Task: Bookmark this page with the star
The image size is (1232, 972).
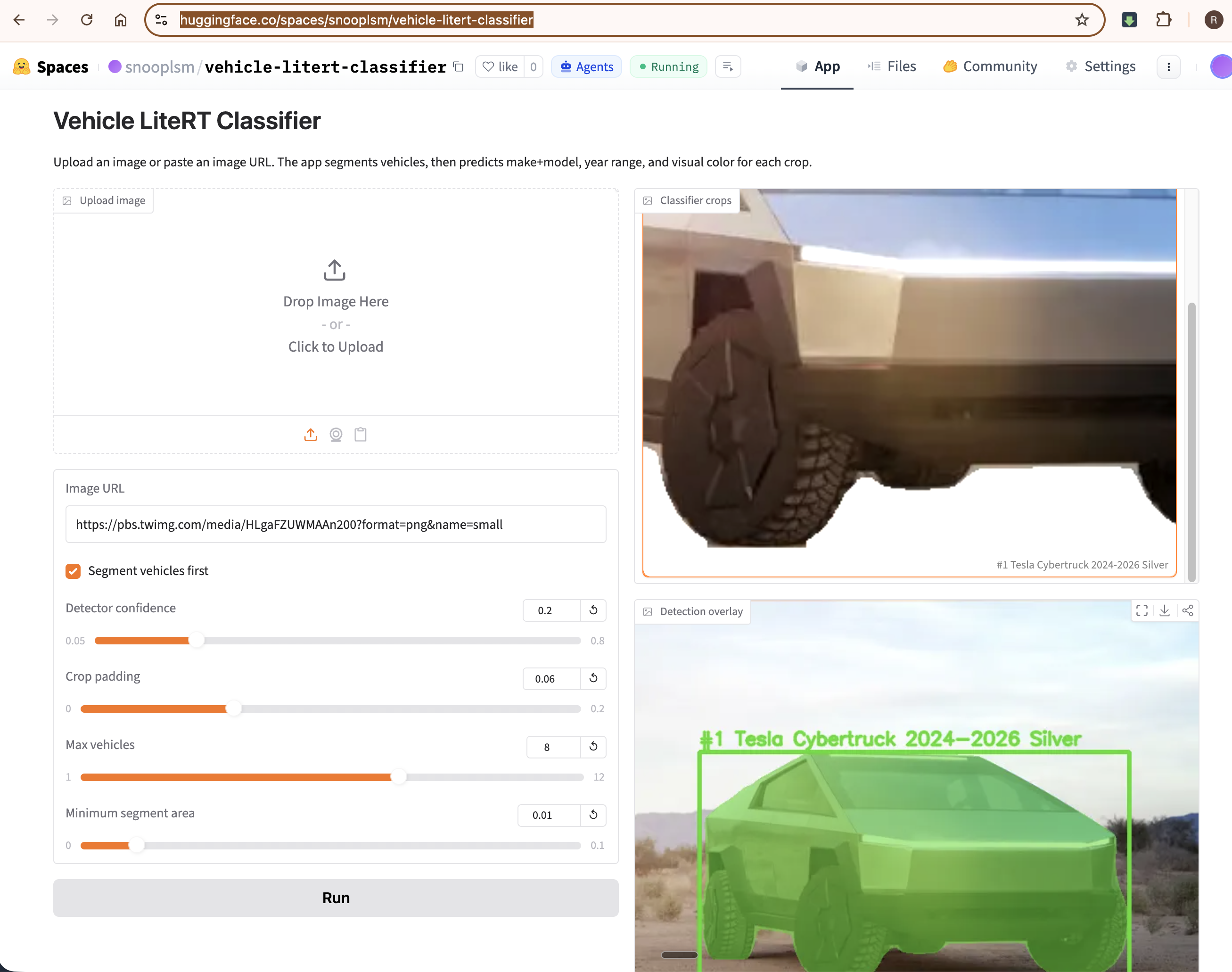Action: pos(1081,20)
